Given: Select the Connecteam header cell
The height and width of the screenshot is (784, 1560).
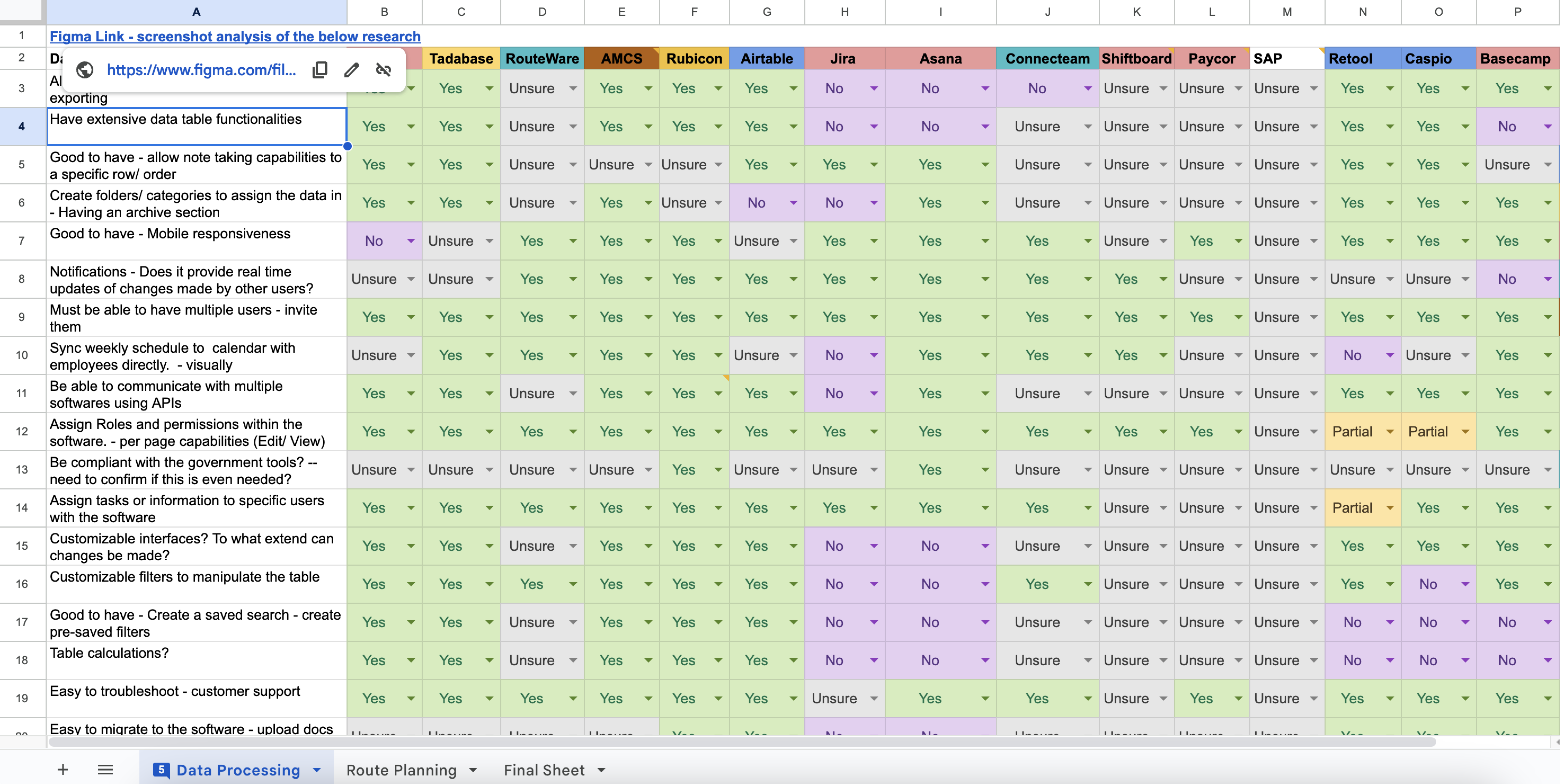Looking at the screenshot, I should coord(1047,59).
